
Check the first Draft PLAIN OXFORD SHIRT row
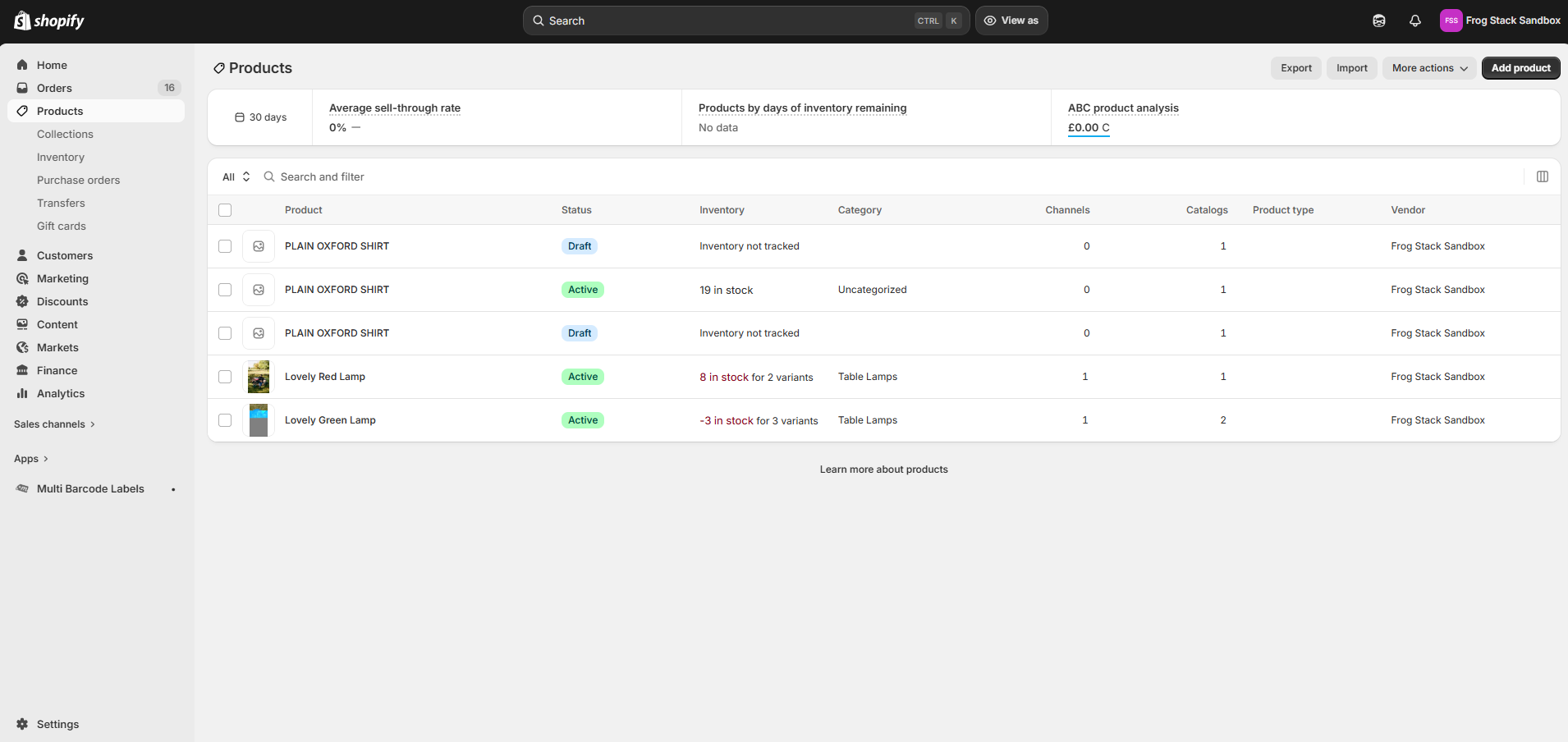[225, 246]
